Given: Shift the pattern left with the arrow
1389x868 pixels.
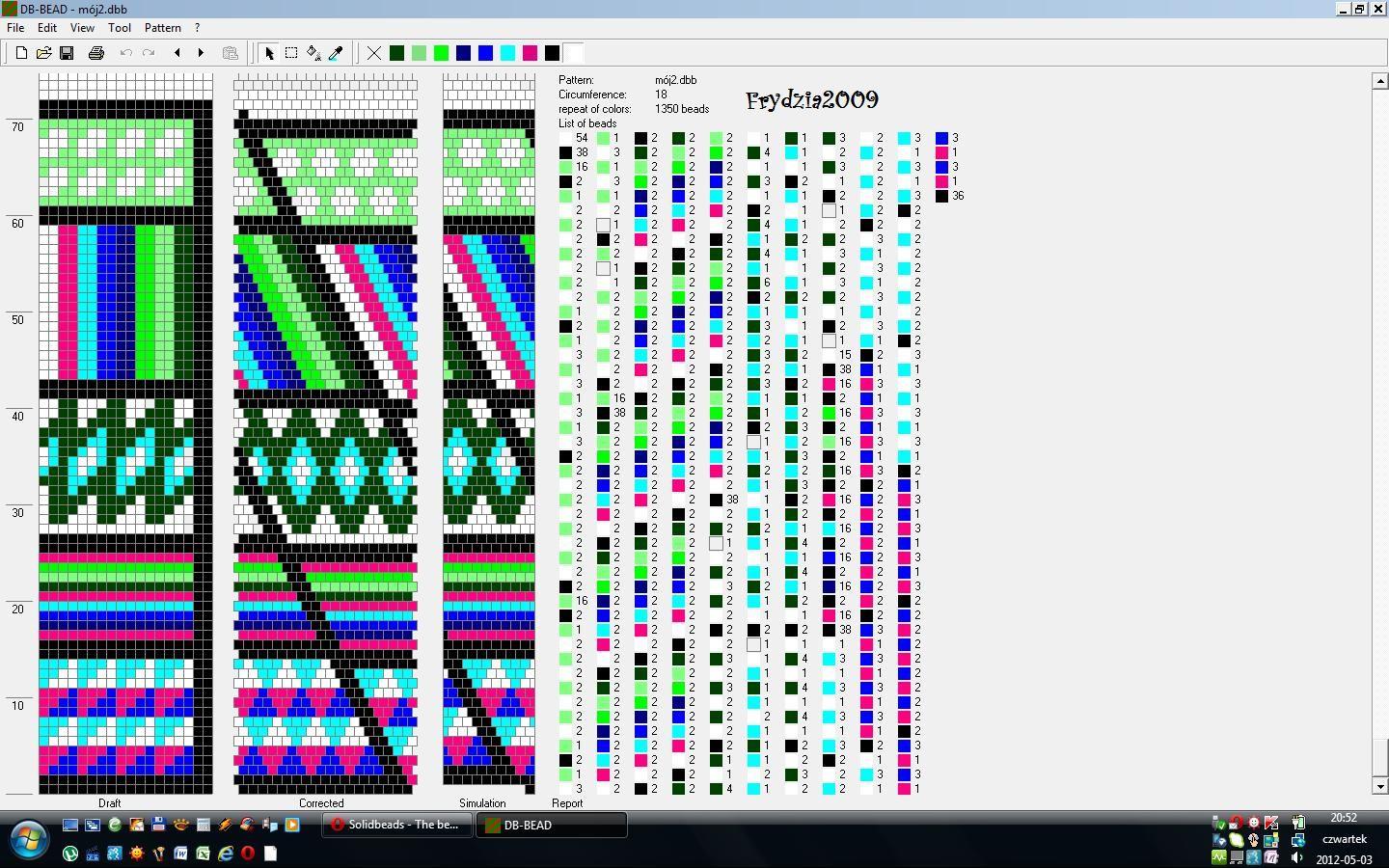Looking at the screenshot, I should tap(177, 53).
